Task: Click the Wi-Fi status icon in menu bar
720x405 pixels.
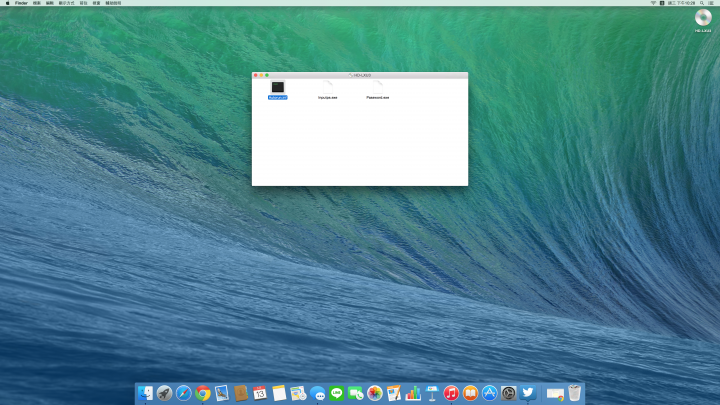Action: click(x=653, y=3)
